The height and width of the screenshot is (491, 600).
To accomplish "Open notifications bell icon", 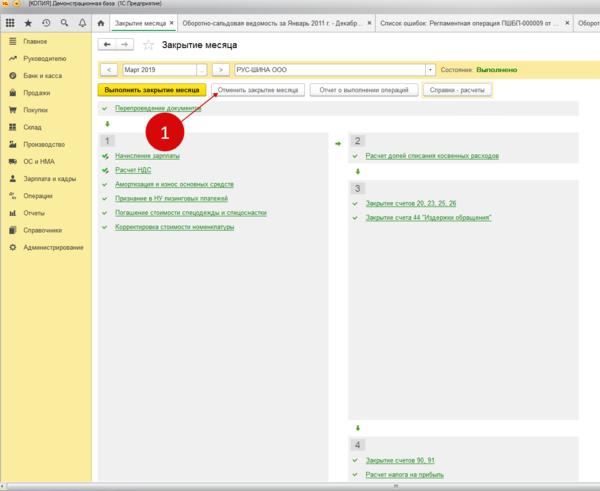I will pyautogui.click(x=82, y=23).
